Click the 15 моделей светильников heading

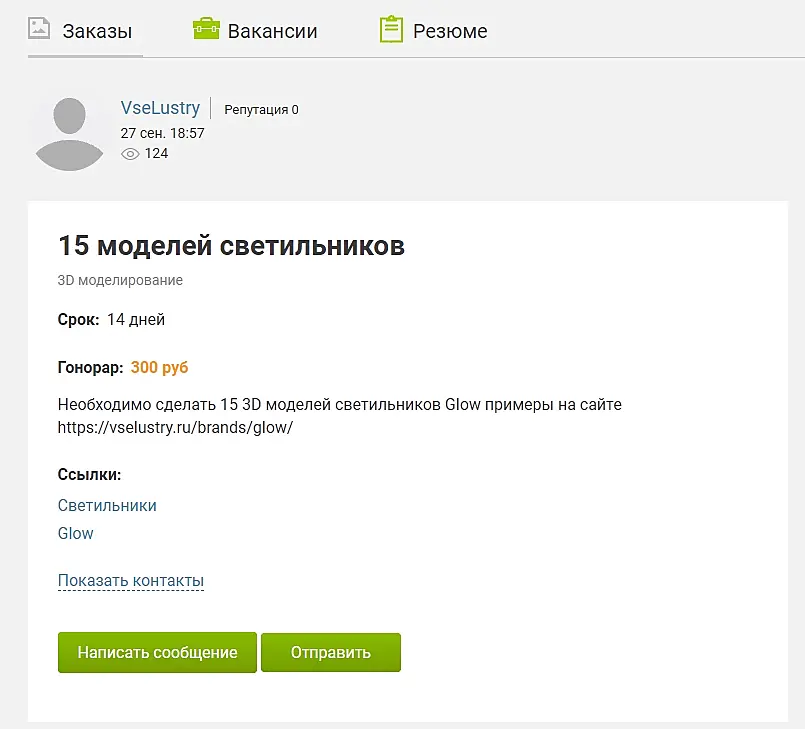(232, 245)
